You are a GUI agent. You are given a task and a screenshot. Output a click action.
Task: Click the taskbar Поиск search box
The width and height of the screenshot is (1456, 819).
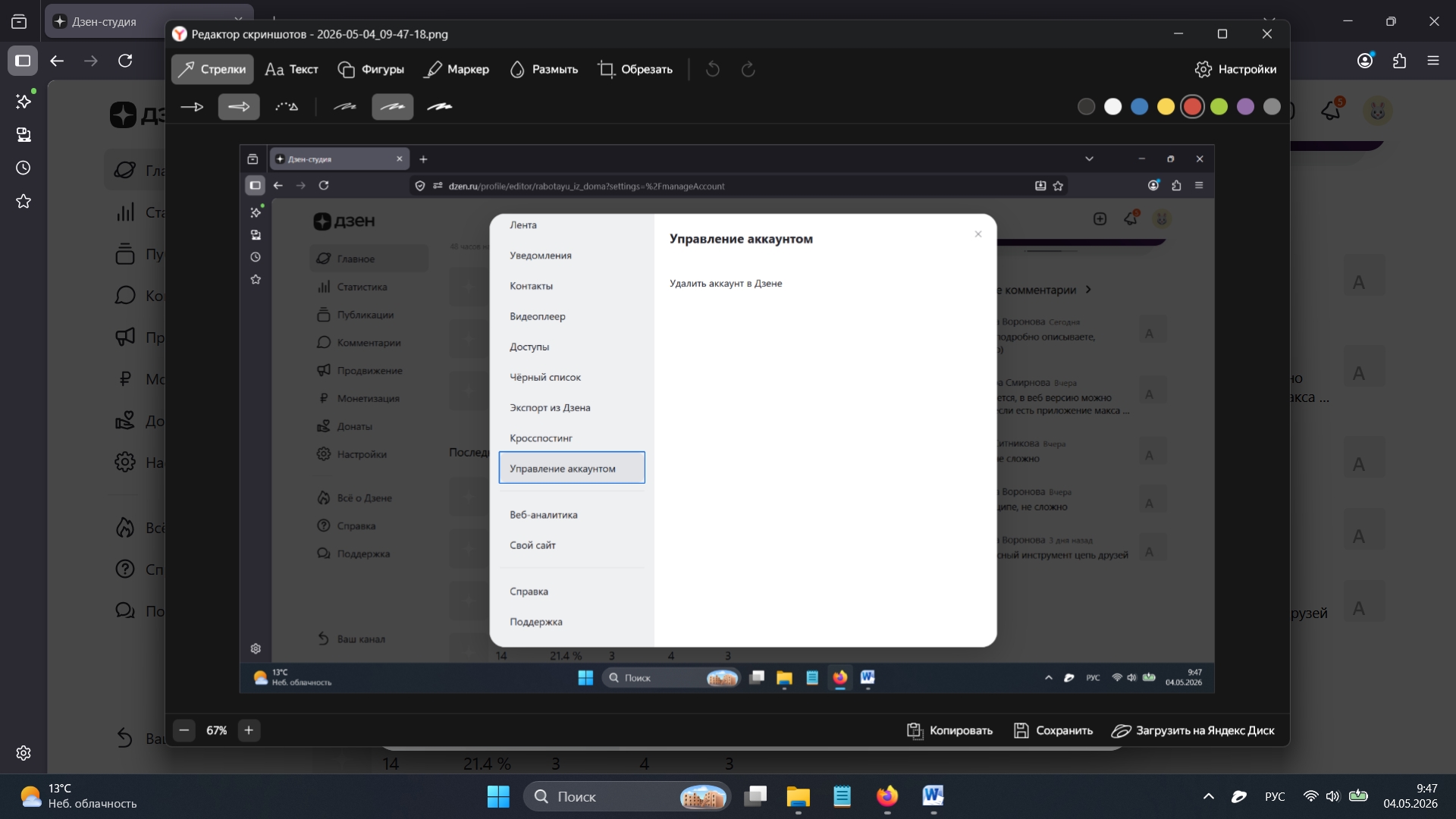tap(627, 796)
